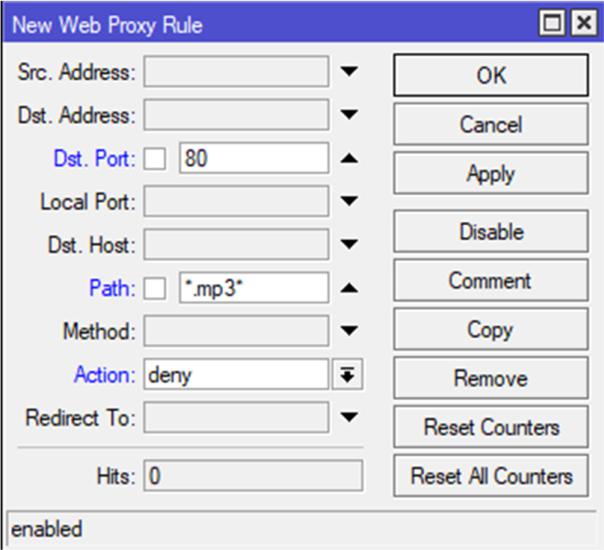Disable this proxy rule
This screenshot has width=604, height=550.
pyautogui.click(x=491, y=232)
